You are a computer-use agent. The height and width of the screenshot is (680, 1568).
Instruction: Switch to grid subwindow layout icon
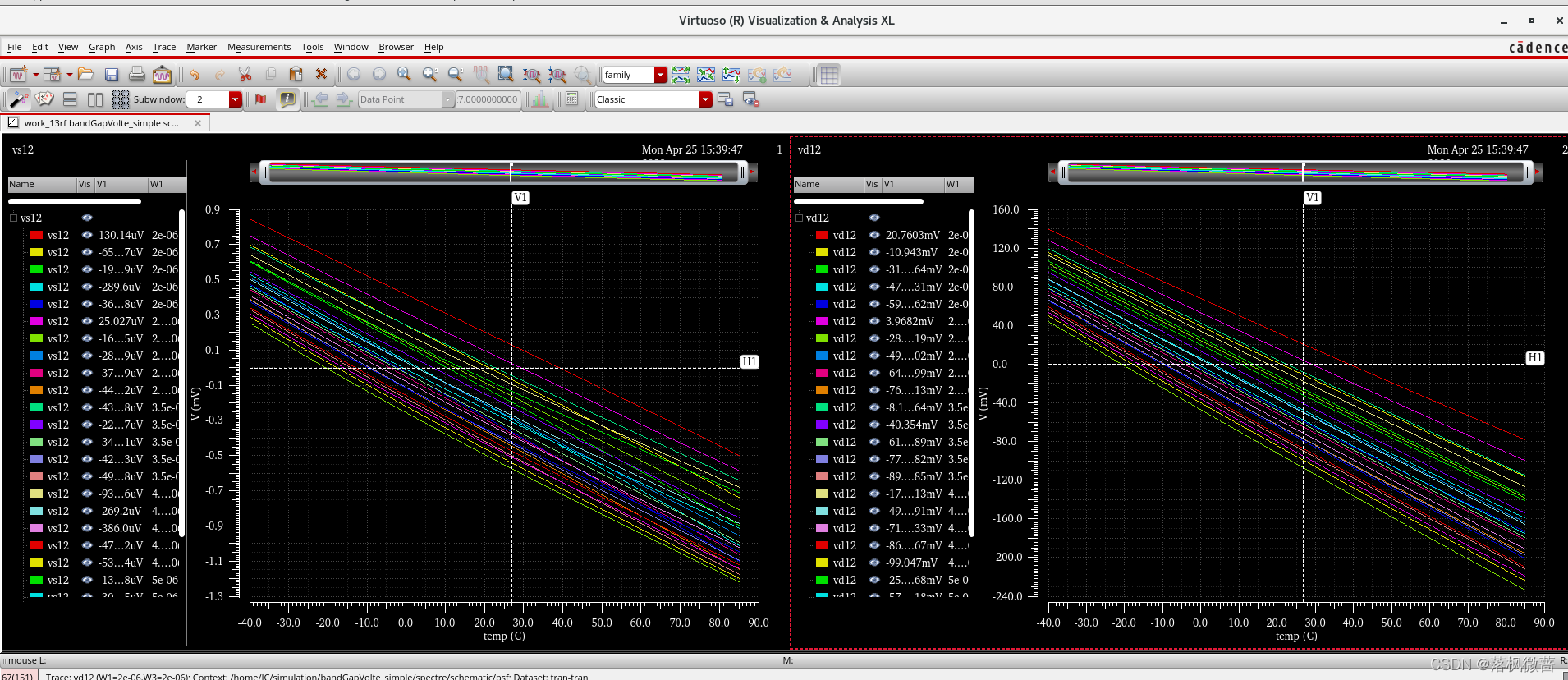121,99
